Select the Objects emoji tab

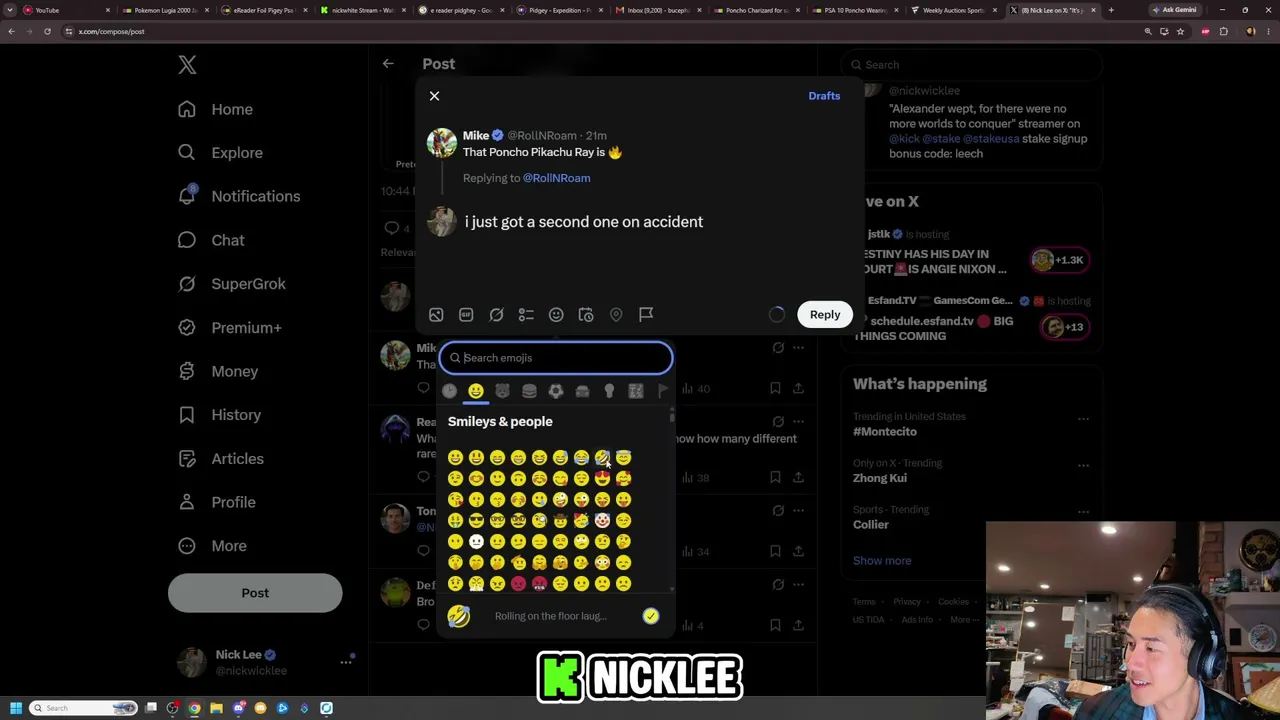[x=609, y=391]
